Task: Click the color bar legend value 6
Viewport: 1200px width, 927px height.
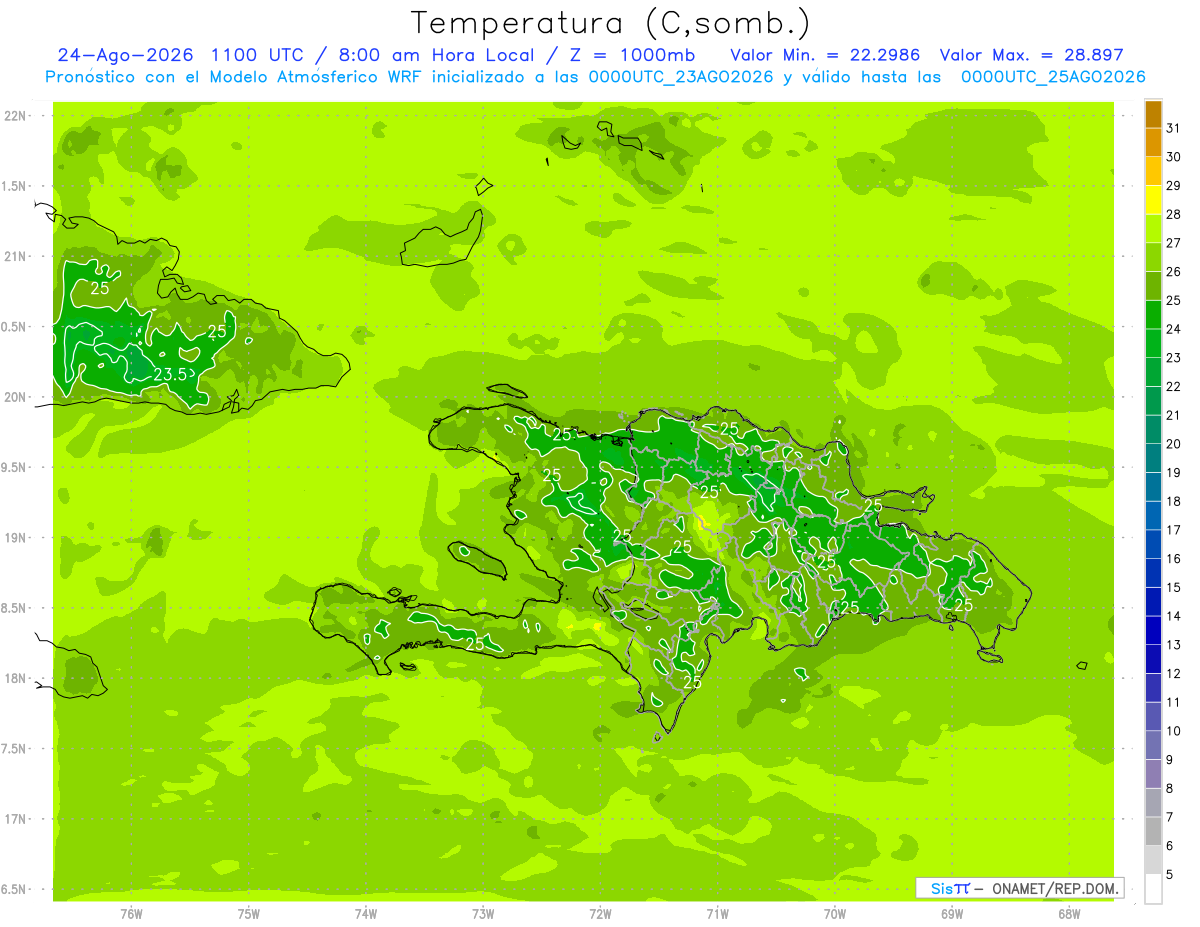Action: click(1170, 846)
